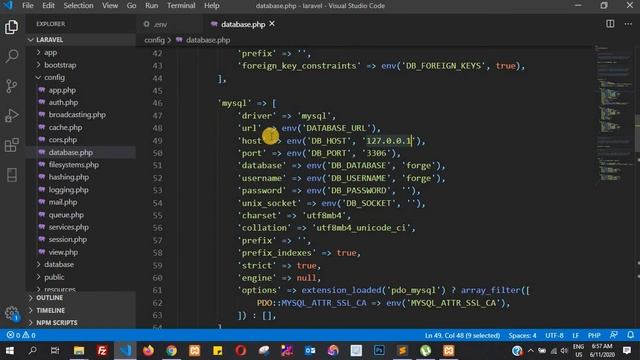The image size is (640, 360).
Task: Open Source Control view
Action: click(11, 86)
